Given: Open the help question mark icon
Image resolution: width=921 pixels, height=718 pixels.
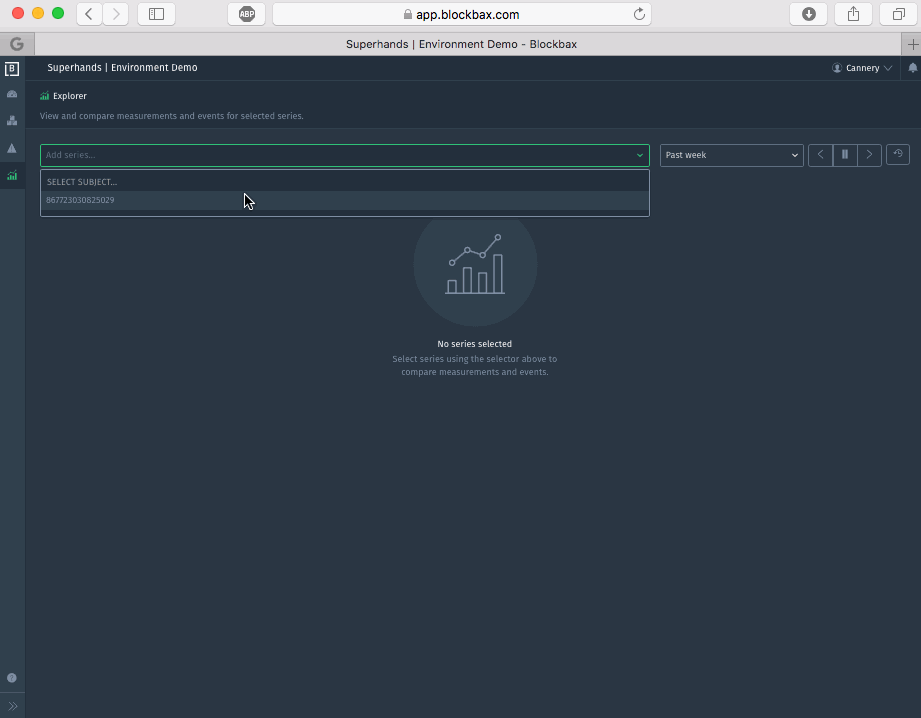Looking at the screenshot, I should pyautogui.click(x=12, y=677).
